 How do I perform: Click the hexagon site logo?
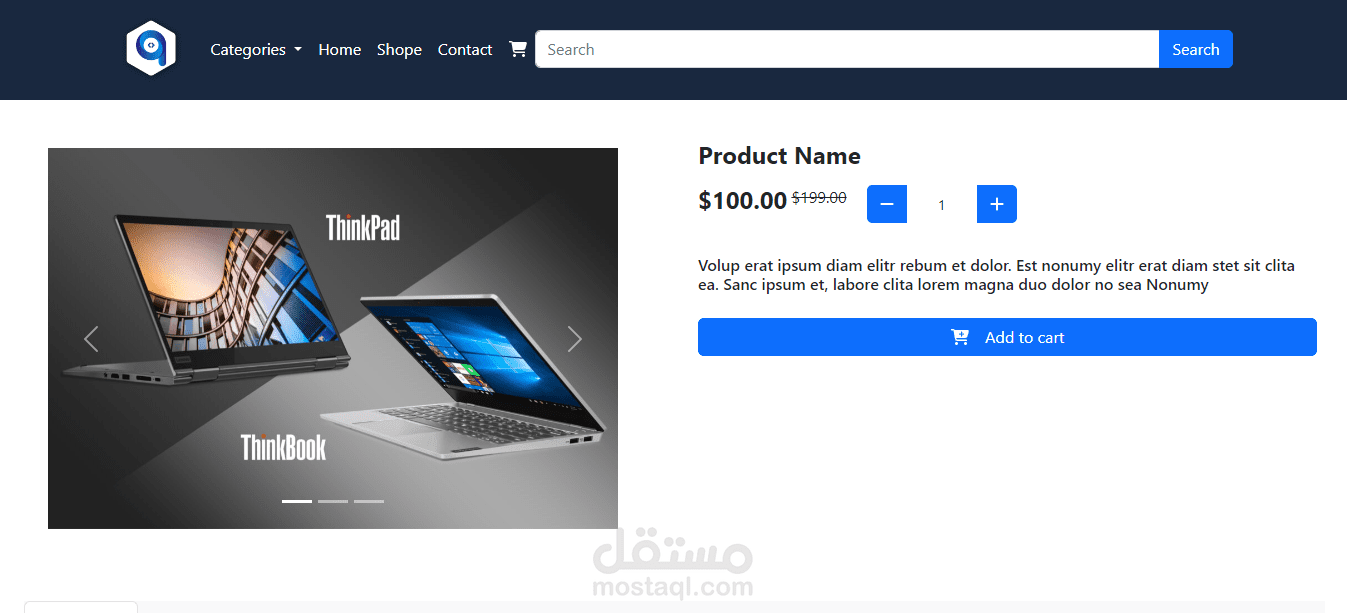click(x=151, y=48)
